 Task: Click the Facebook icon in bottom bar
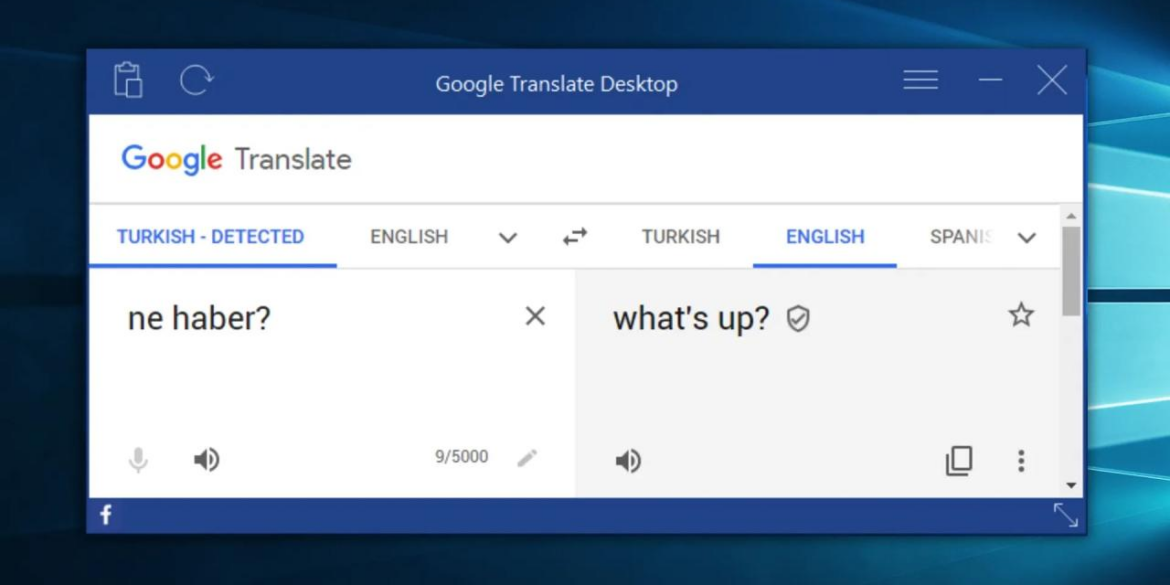pos(106,515)
